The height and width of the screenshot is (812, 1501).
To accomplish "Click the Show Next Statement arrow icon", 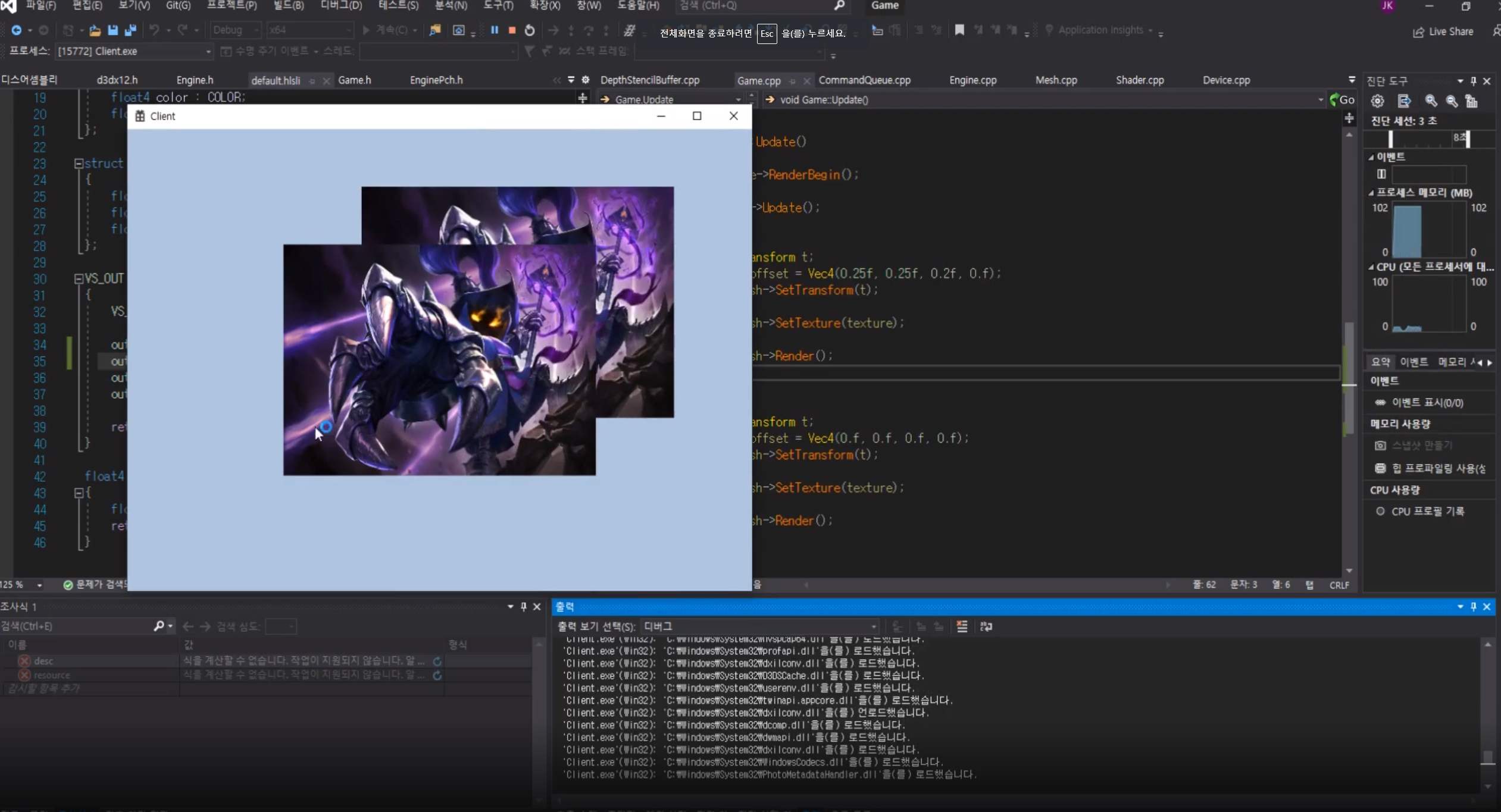I will click(553, 30).
